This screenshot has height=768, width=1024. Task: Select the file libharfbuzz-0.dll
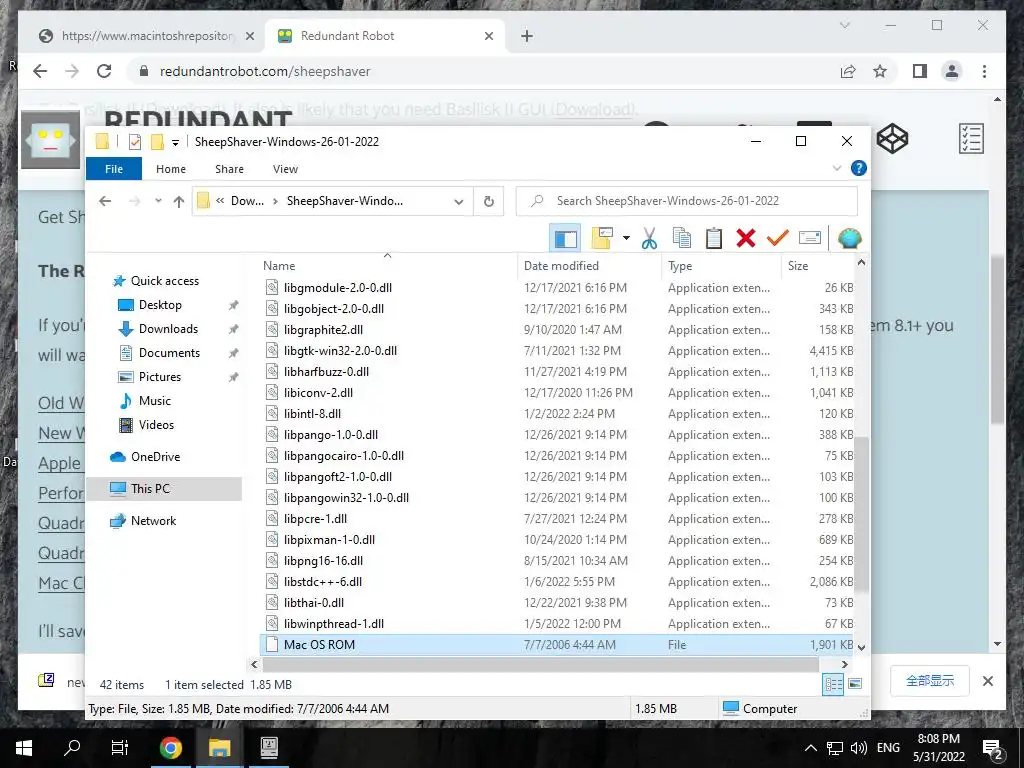326,372
